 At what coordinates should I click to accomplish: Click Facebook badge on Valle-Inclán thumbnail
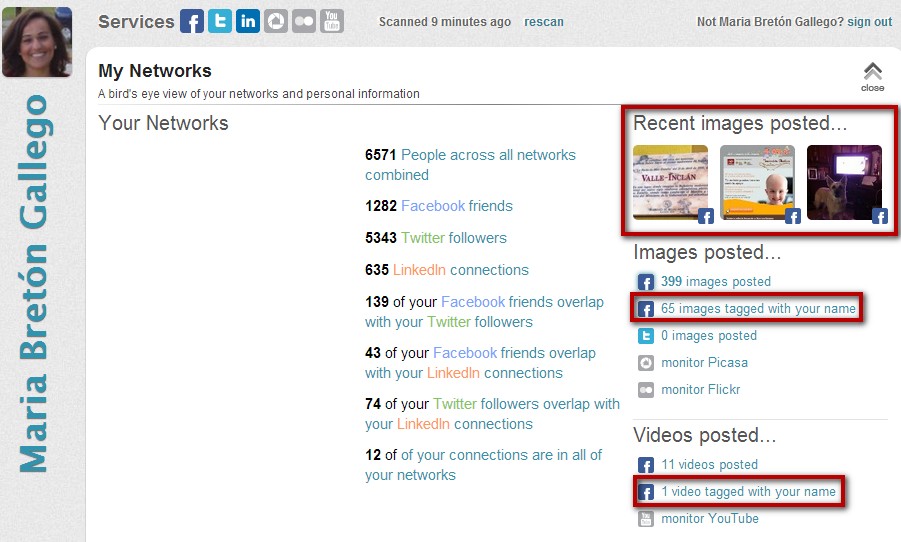(x=706, y=216)
